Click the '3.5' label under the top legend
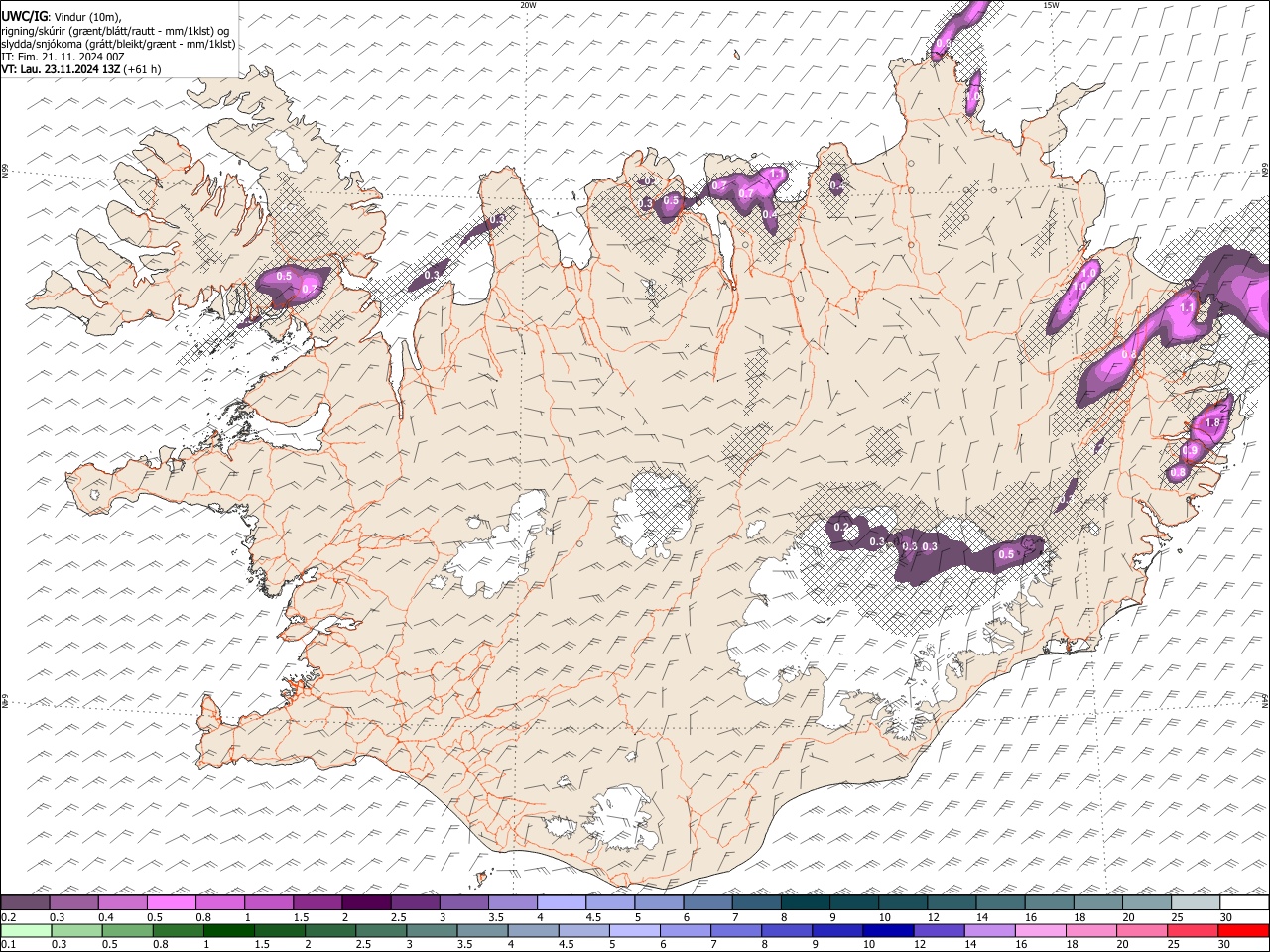The height and width of the screenshot is (952, 1270). tap(496, 917)
